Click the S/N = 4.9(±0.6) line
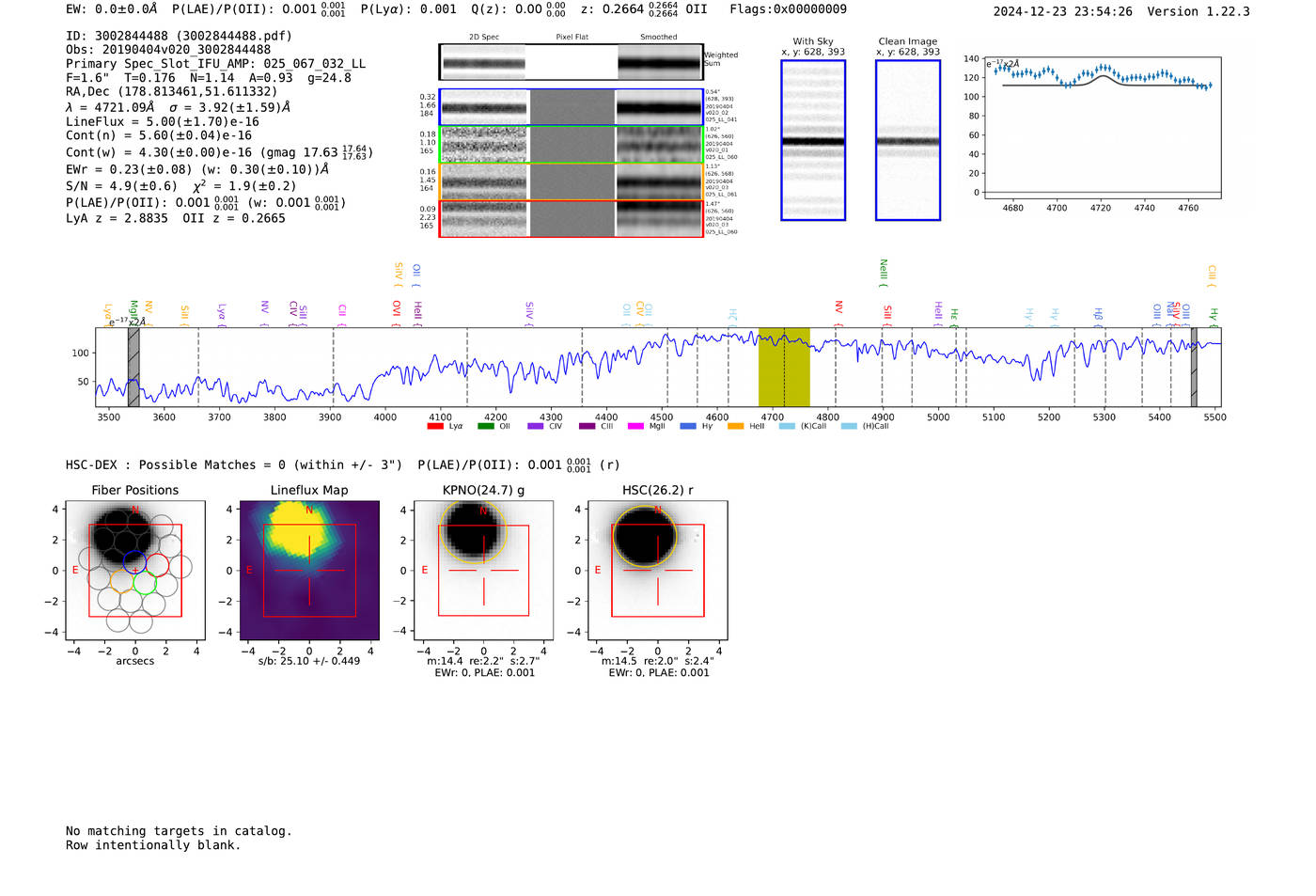 pos(180,185)
